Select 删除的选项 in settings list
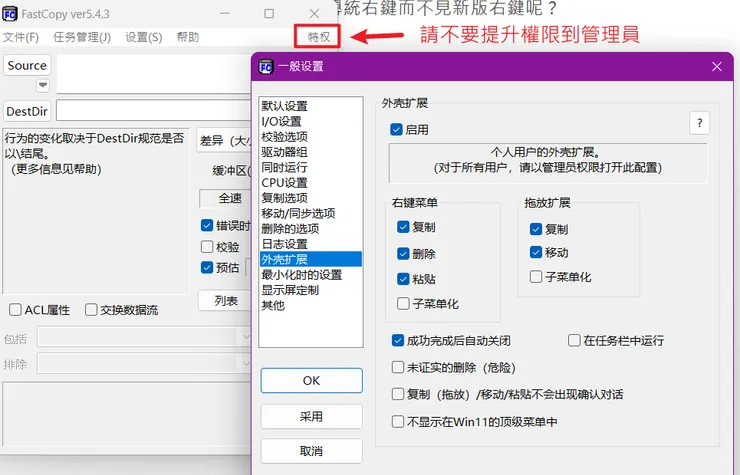 click(311, 229)
